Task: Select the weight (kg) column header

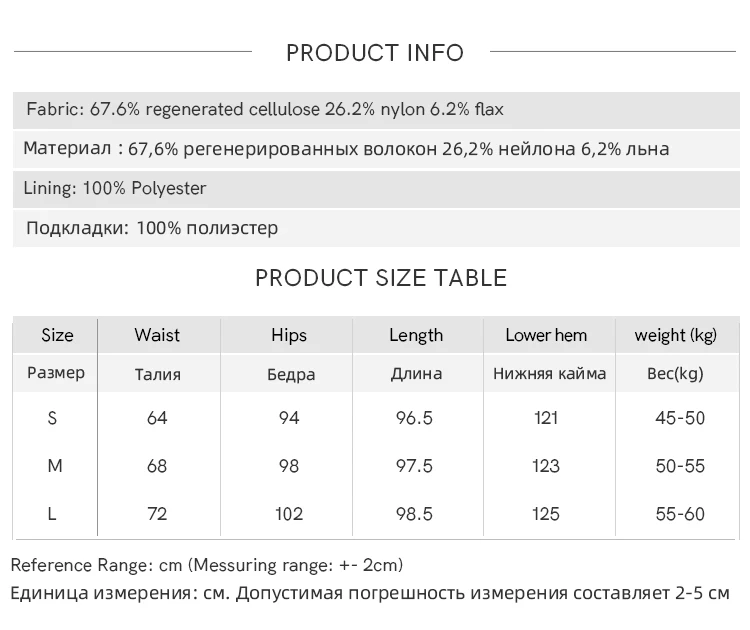Action: click(x=675, y=335)
